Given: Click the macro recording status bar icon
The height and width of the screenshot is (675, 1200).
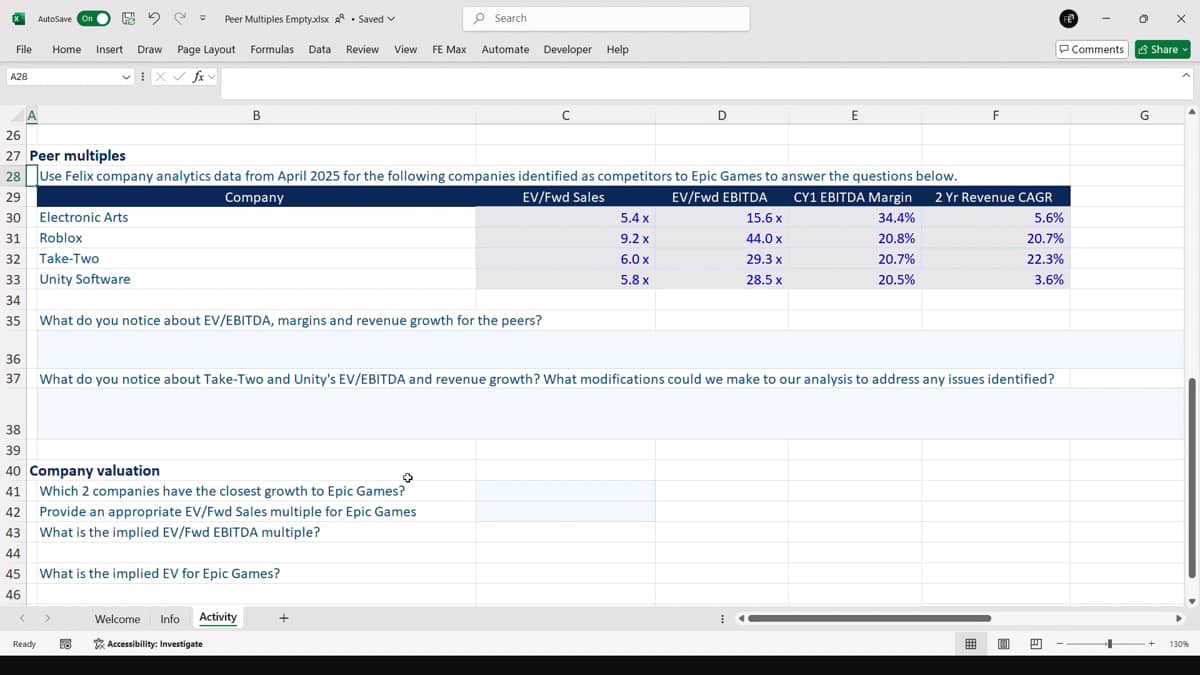Looking at the screenshot, I should pos(65,644).
